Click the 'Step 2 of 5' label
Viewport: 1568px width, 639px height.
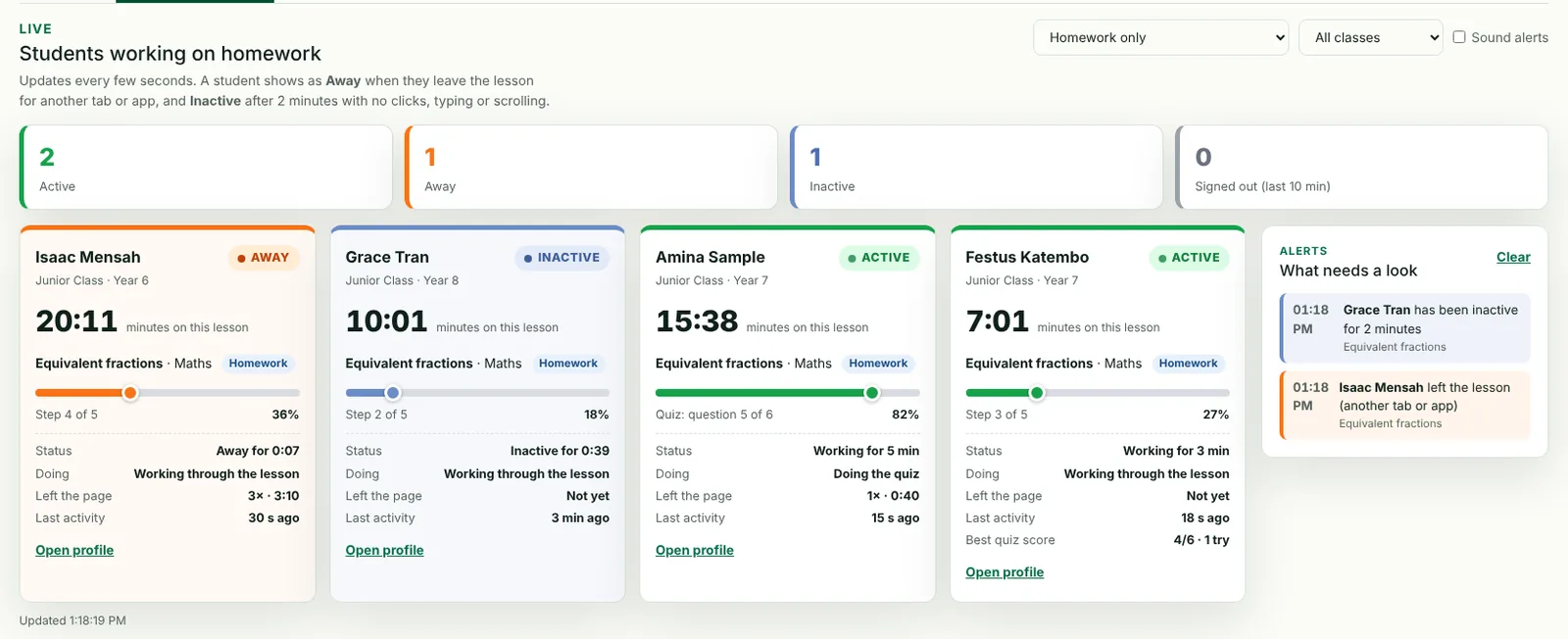click(x=376, y=415)
